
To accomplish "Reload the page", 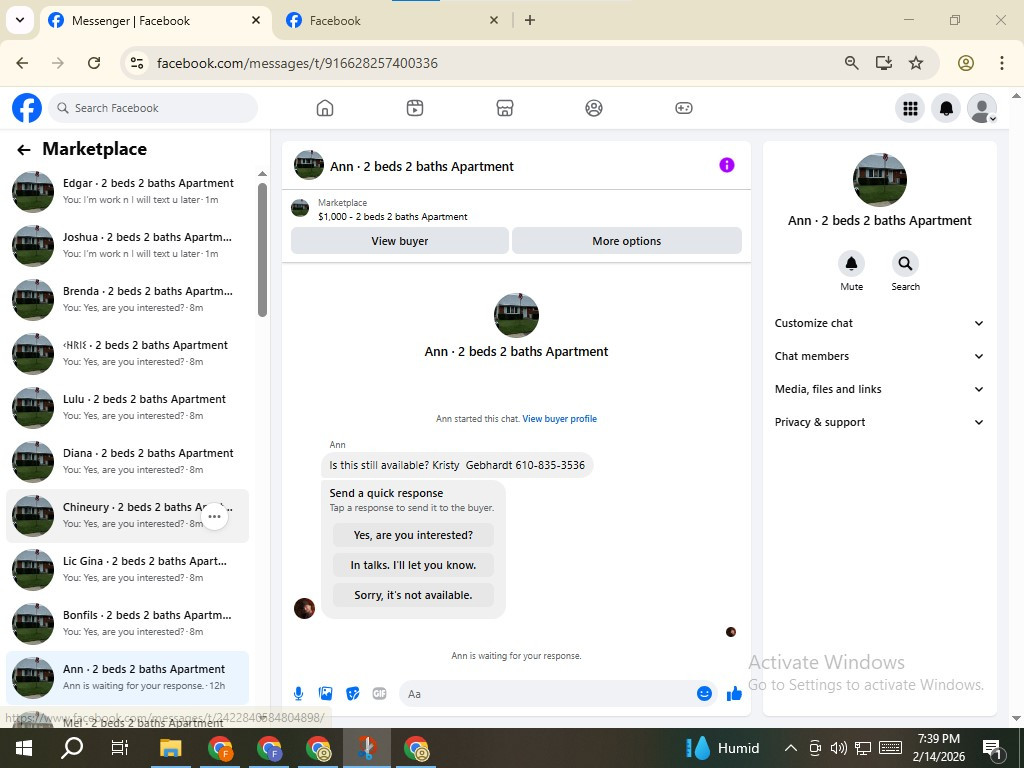I will pyautogui.click(x=94, y=63).
